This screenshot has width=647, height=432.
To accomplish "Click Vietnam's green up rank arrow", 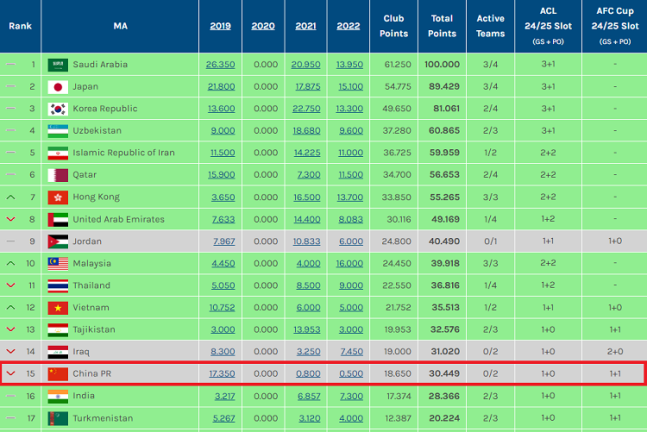I will coord(11,307).
